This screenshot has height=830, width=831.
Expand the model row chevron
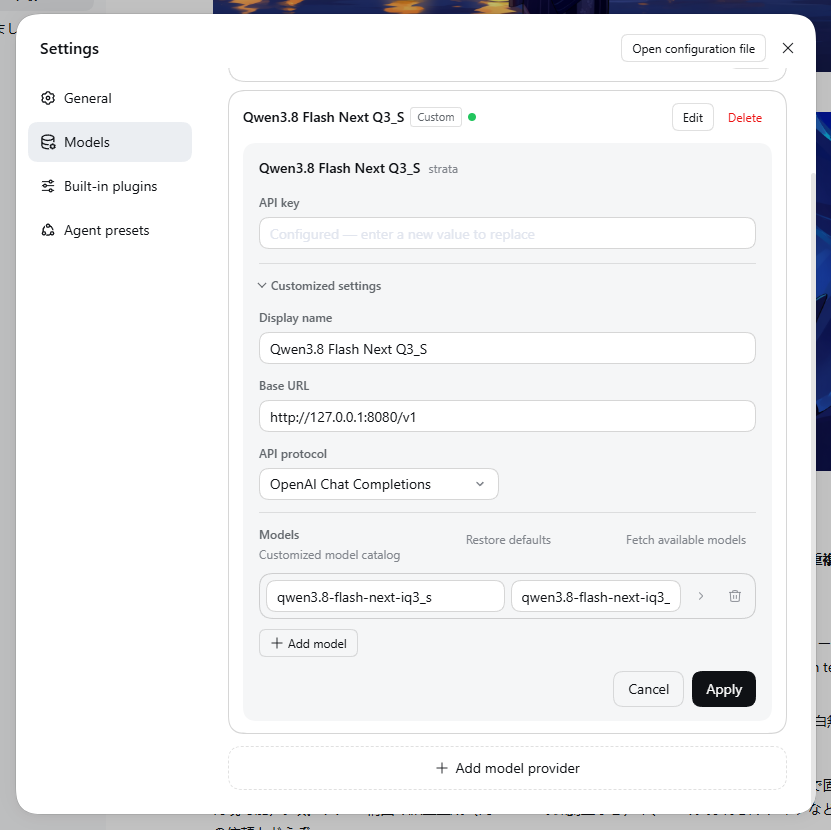[701, 596]
